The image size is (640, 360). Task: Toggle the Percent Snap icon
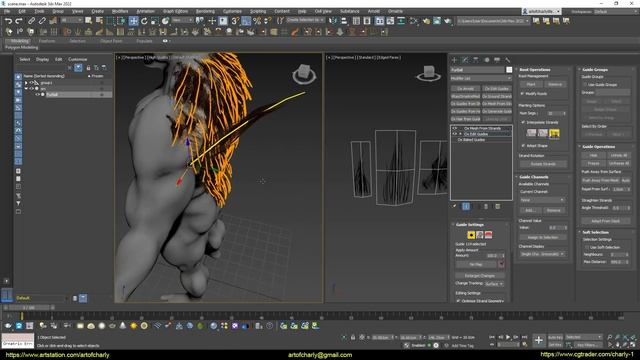coord(257,21)
